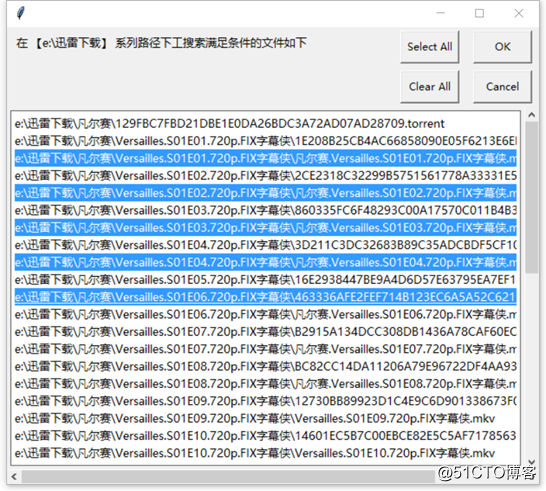Confirm with the OK button
The height and width of the screenshot is (491, 546).
pos(502,47)
